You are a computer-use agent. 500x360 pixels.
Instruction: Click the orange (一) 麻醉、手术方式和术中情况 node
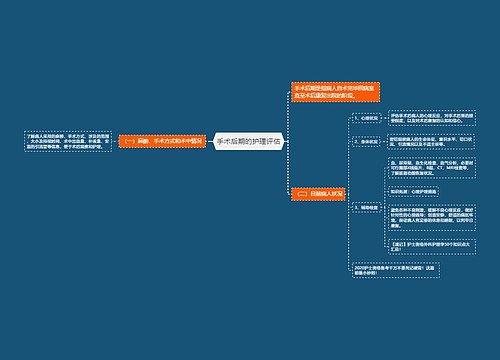[163, 141]
